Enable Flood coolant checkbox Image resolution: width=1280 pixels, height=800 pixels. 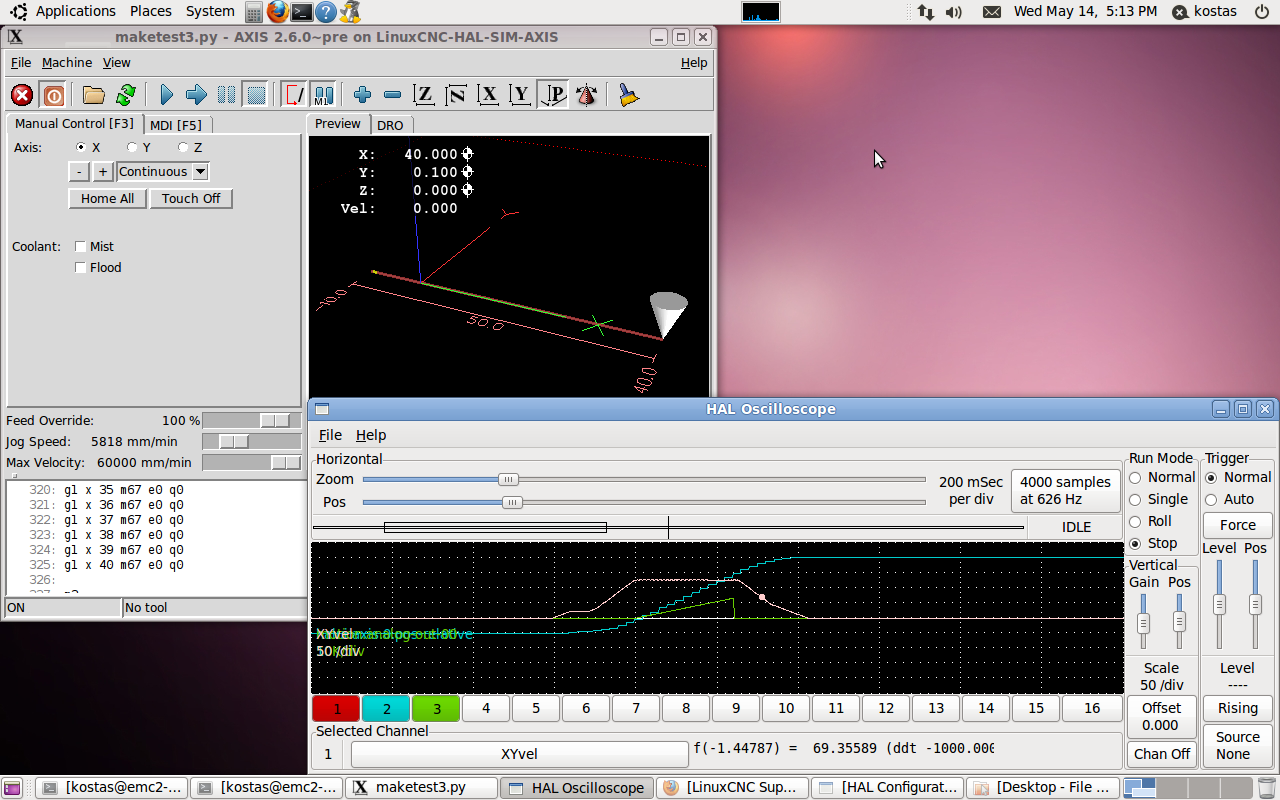click(81, 267)
